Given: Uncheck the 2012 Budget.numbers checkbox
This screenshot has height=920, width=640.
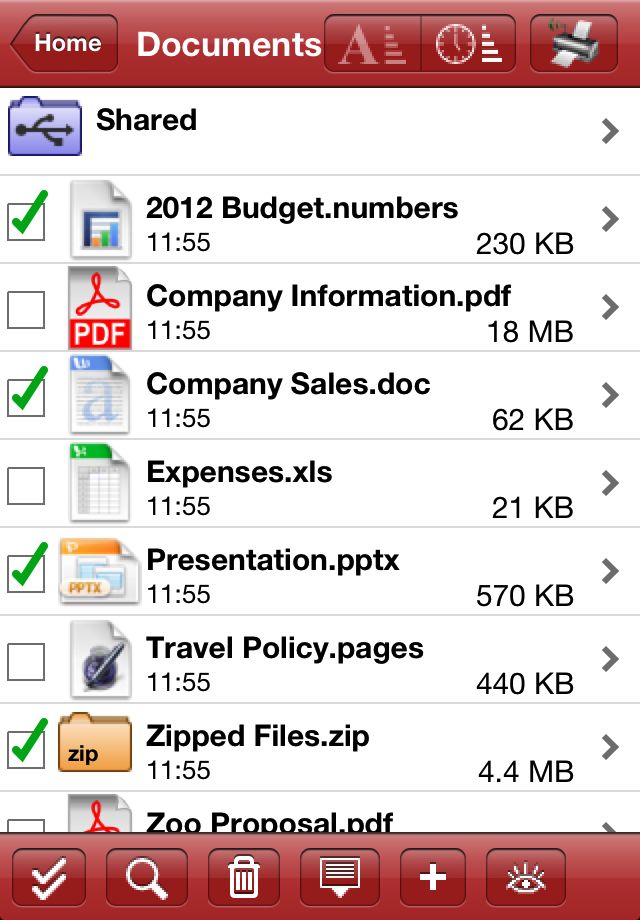Looking at the screenshot, I should pos(26,219).
